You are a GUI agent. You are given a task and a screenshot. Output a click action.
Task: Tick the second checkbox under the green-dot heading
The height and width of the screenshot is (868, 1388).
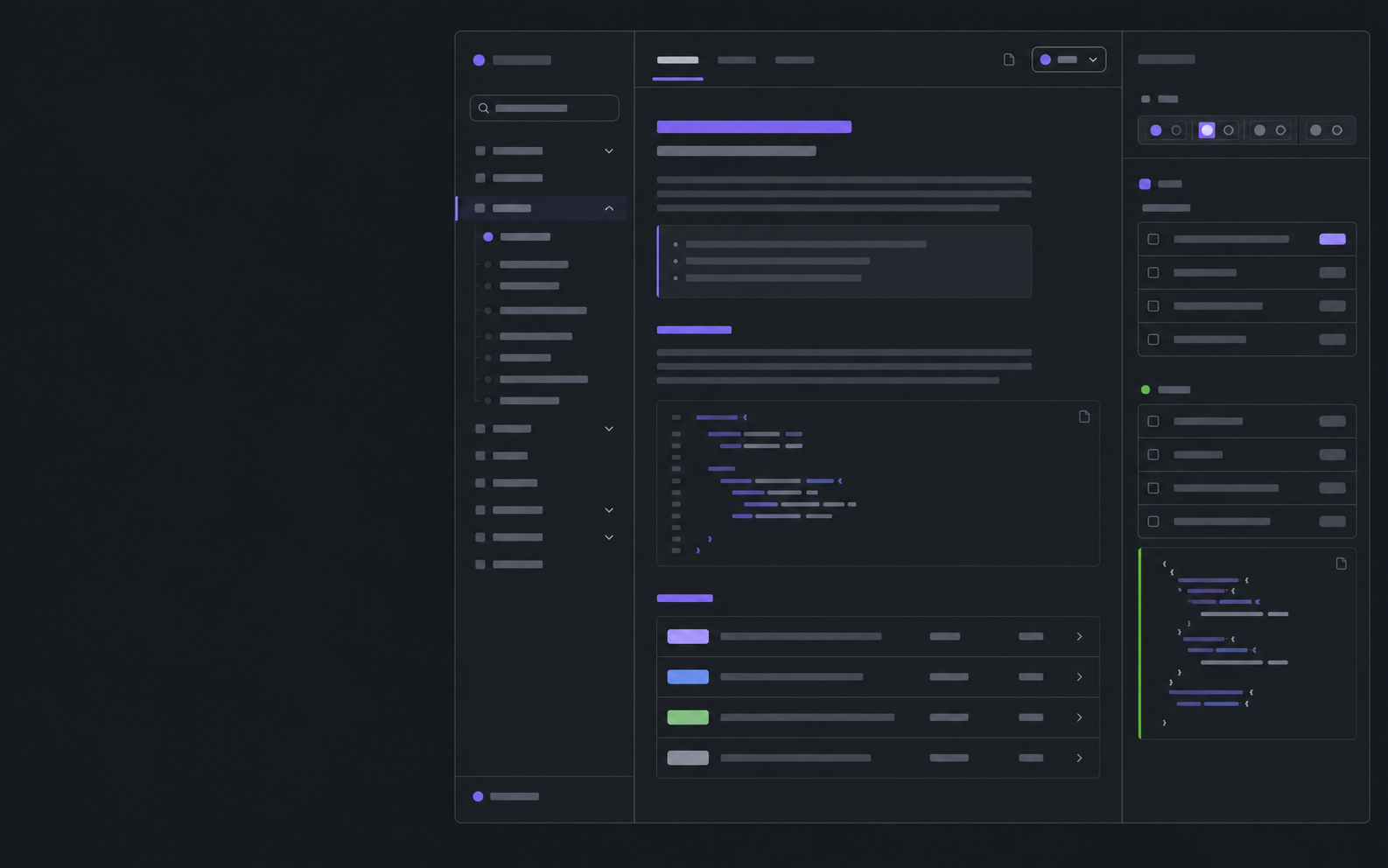pyautogui.click(x=1153, y=455)
